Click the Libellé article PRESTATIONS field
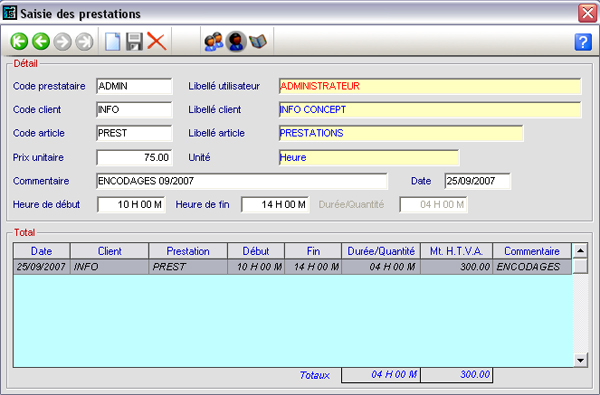 [401, 133]
